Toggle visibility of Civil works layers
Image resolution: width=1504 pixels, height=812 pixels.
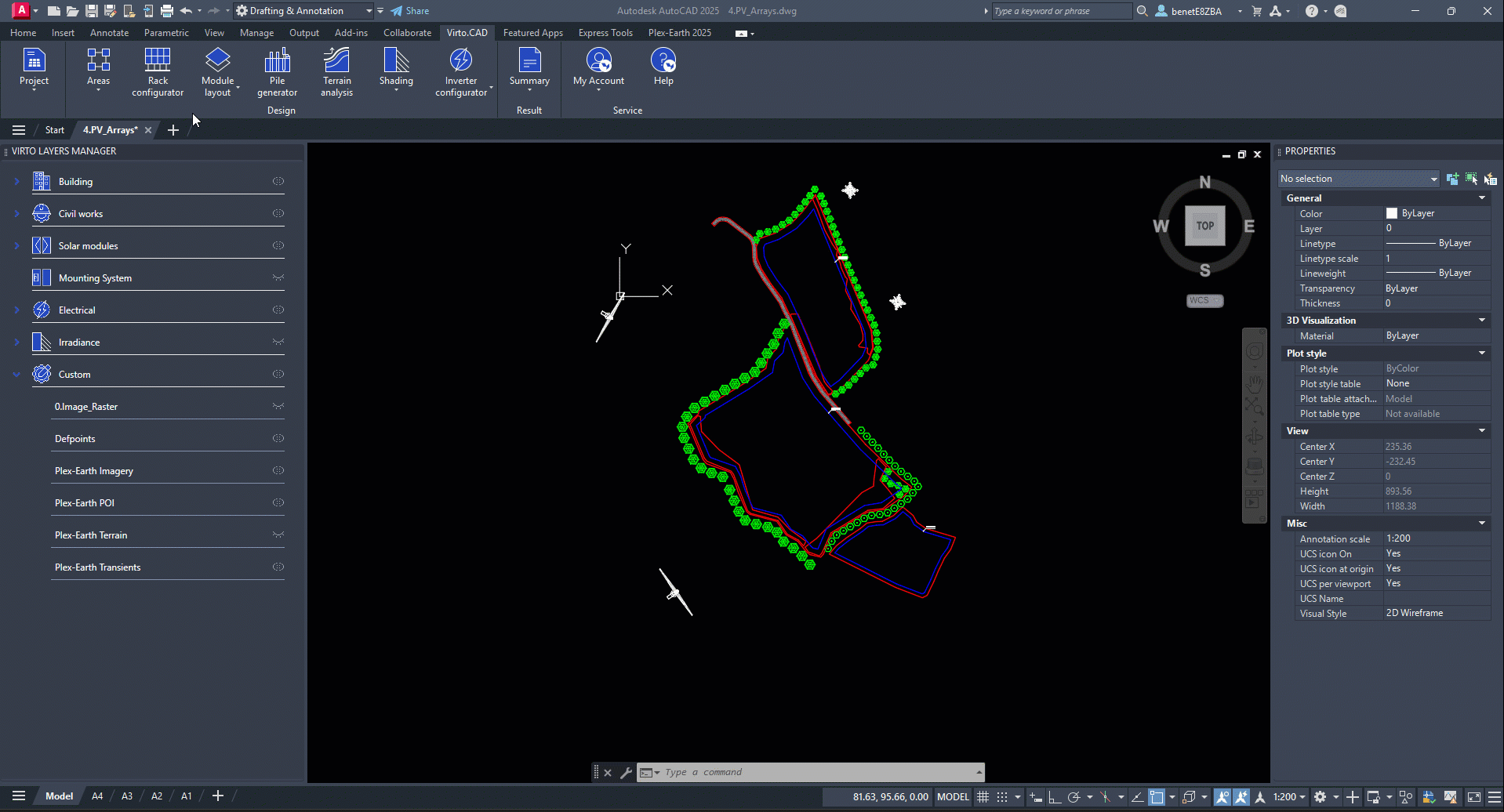[278, 213]
